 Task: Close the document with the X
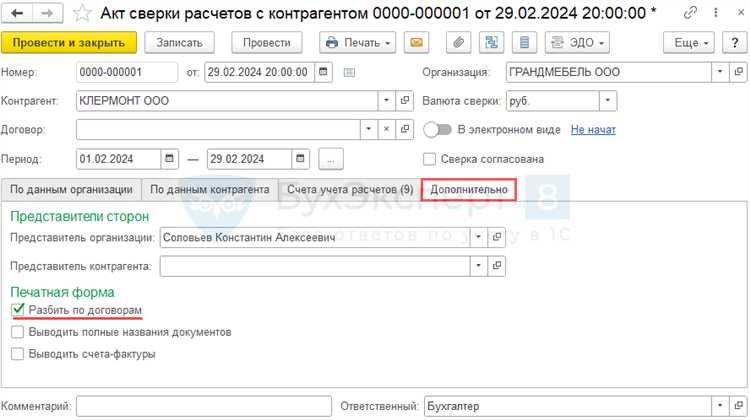740,13
